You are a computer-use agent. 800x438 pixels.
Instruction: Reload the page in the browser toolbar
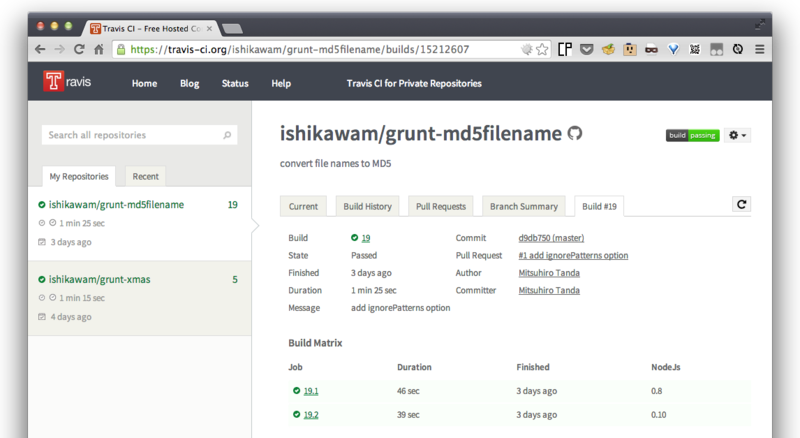coord(79,50)
